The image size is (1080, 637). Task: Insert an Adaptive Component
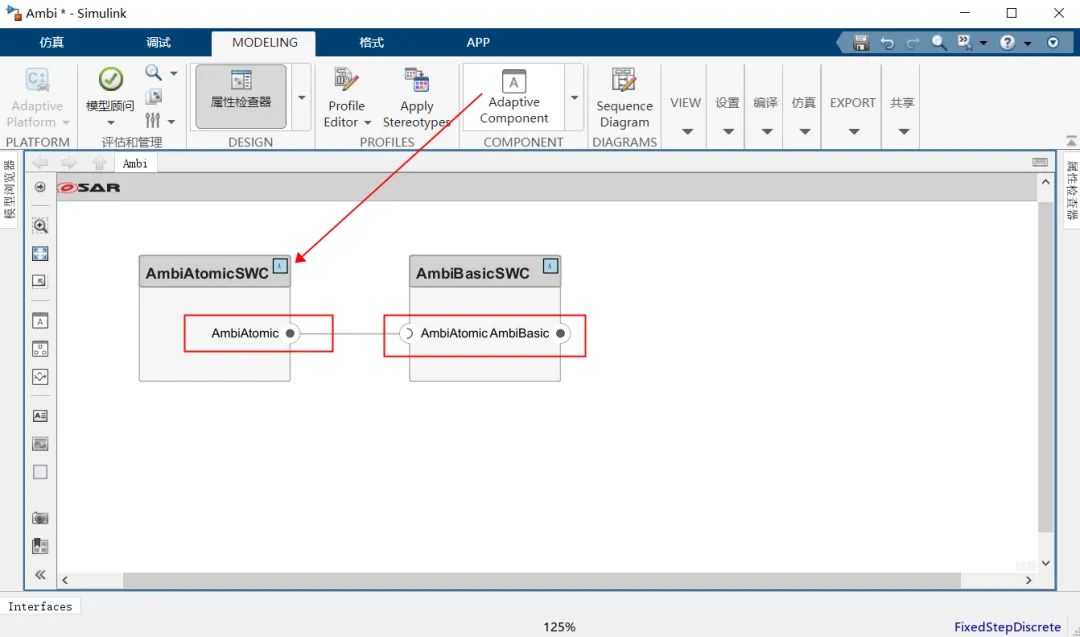pos(514,96)
